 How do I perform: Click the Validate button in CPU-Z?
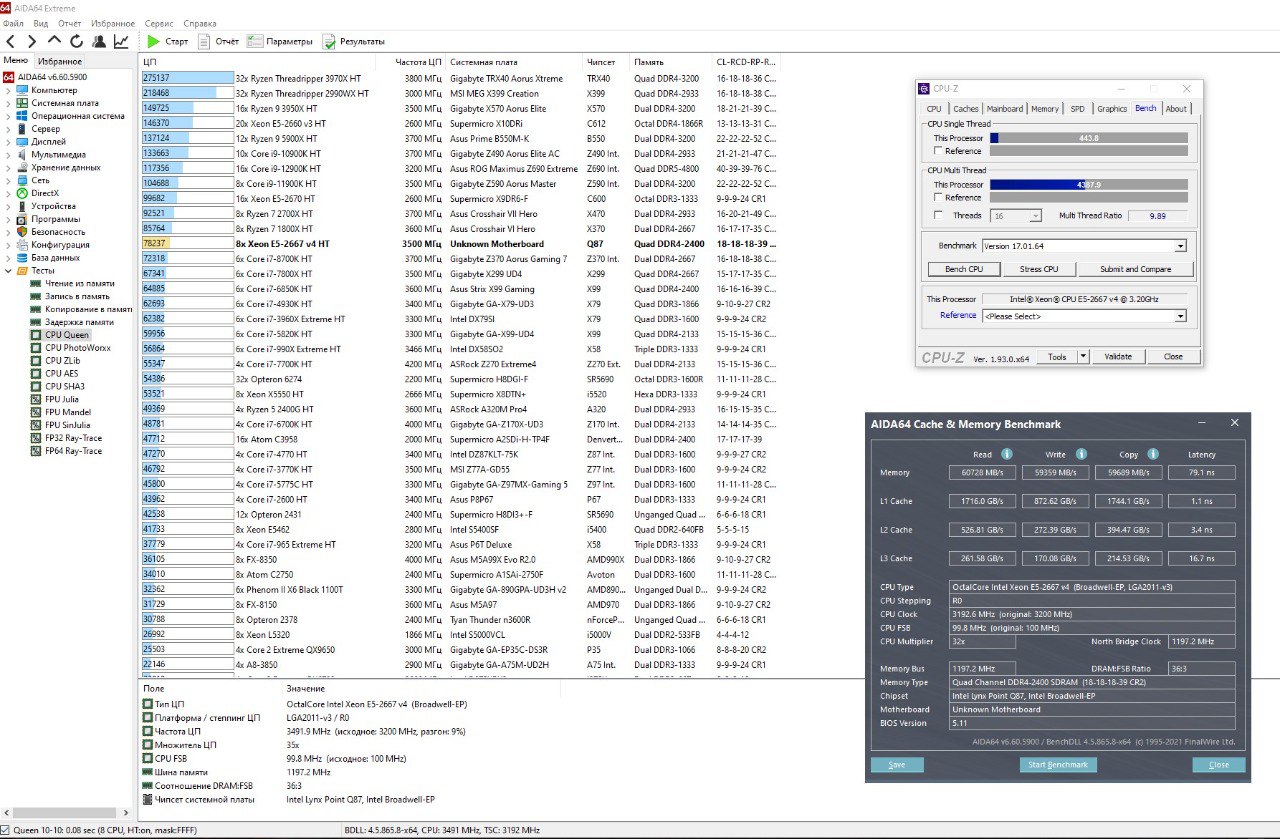(x=1118, y=357)
